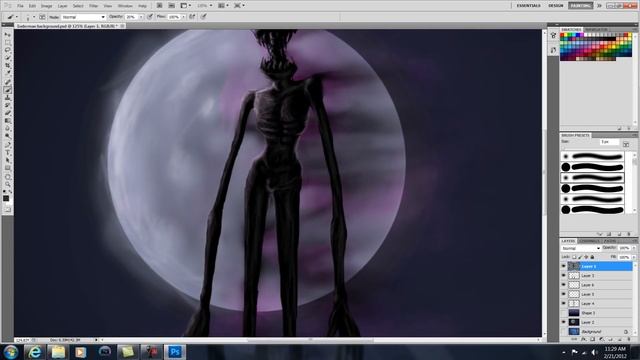Hide Layer 6 visibility eye

pyautogui.click(x=564, y=285)
